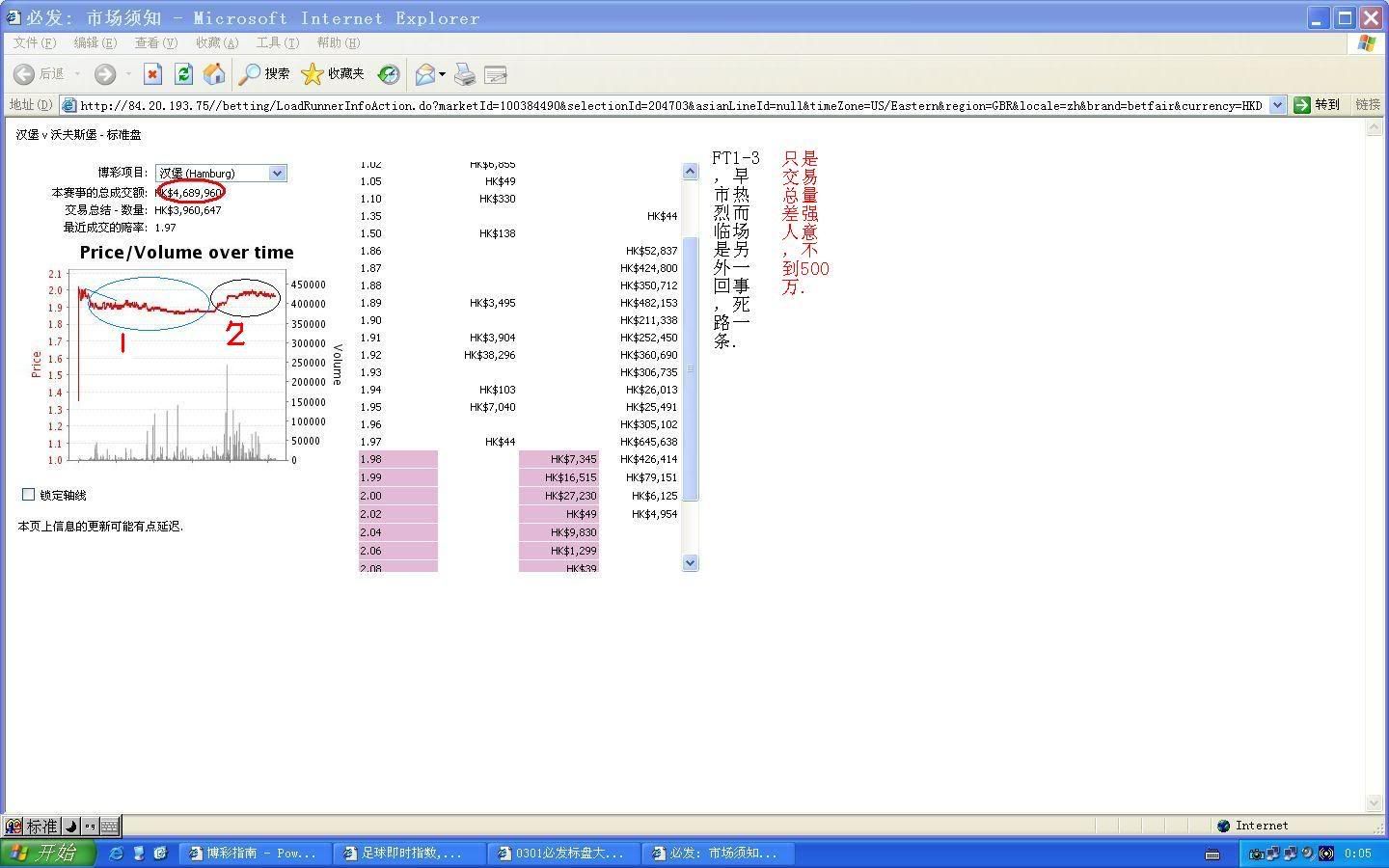Open the Back button history dropdown arrow

(x=77, y=74)
